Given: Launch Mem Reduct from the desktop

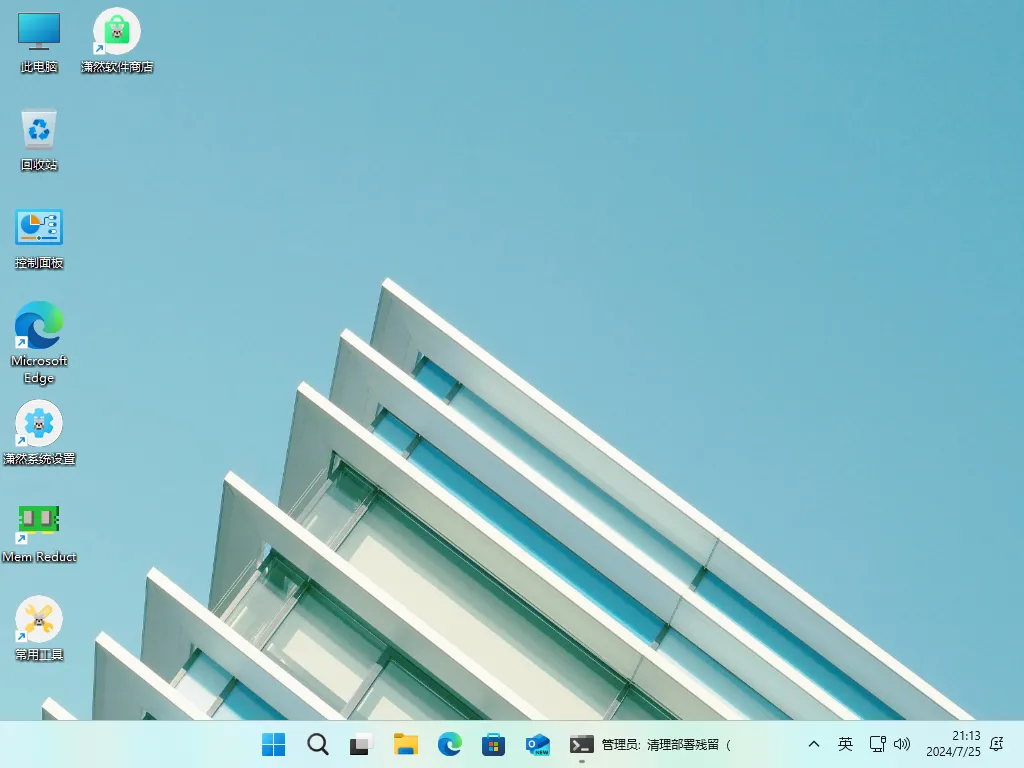Looking at the screenshot, I should pyautogui.click(x=38, y=520).
